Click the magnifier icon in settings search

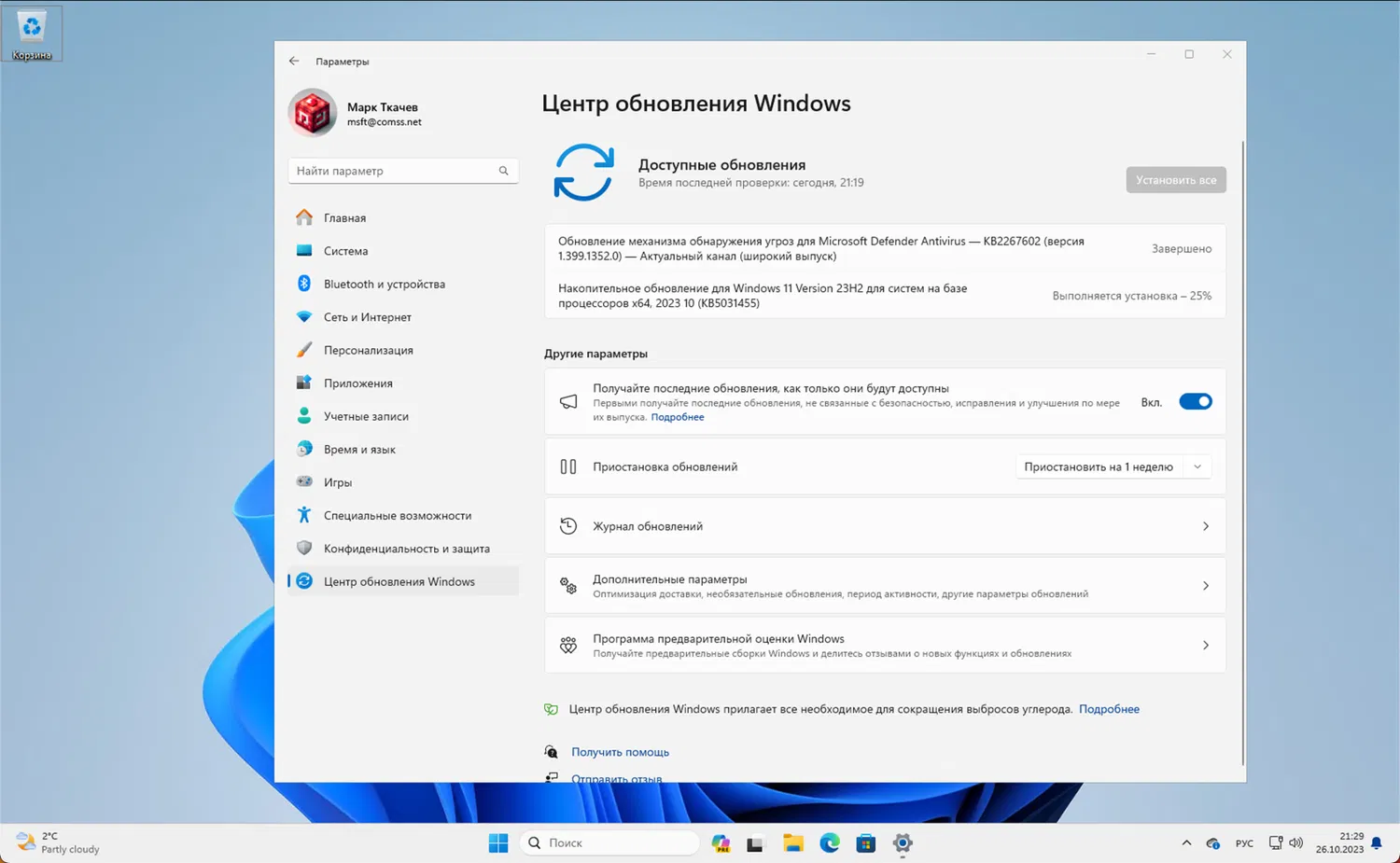tap(503, 171)
